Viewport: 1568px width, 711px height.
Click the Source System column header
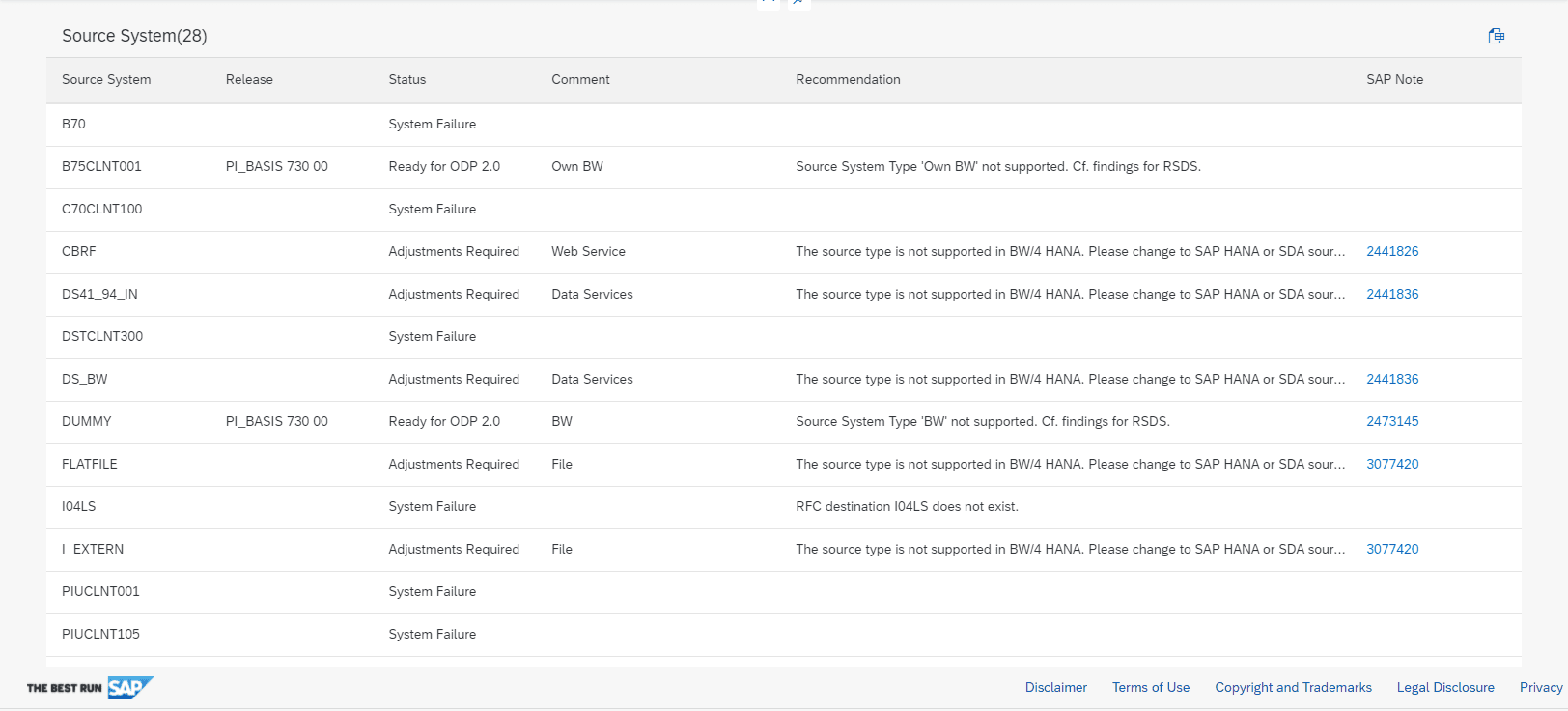click(106, 79)
